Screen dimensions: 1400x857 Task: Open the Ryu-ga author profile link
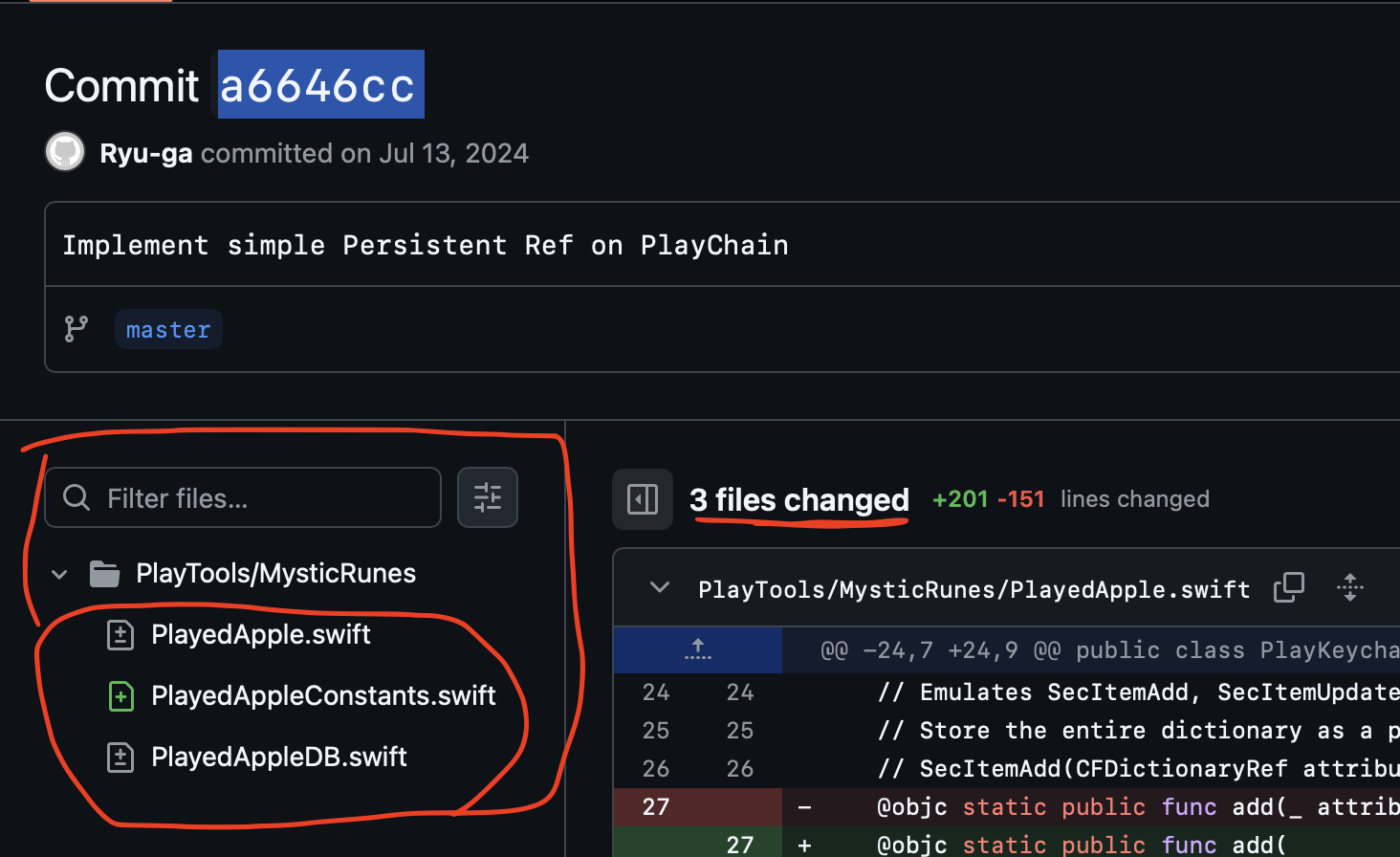click(146, 153)
